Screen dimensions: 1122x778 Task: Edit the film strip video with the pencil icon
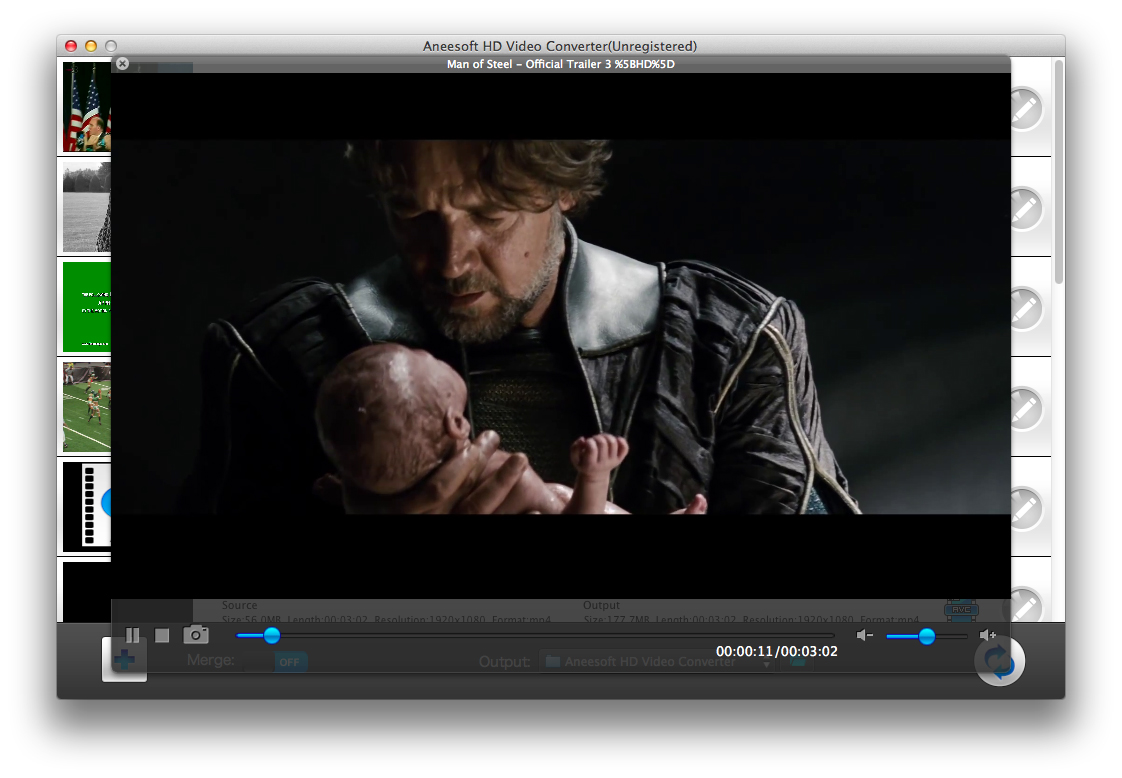[x=1026, y=509]
